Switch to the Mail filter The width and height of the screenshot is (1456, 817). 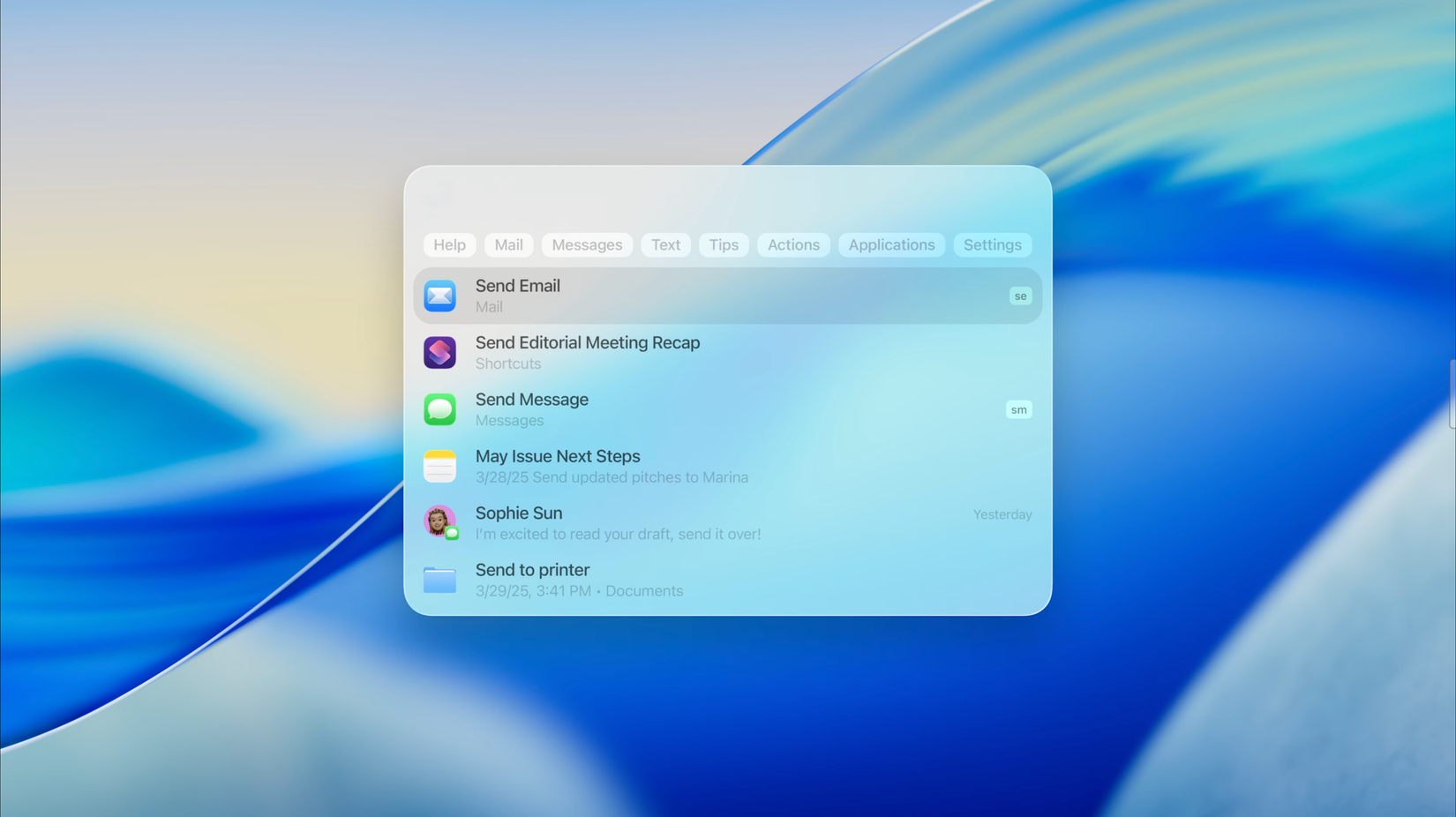(508, 244)
